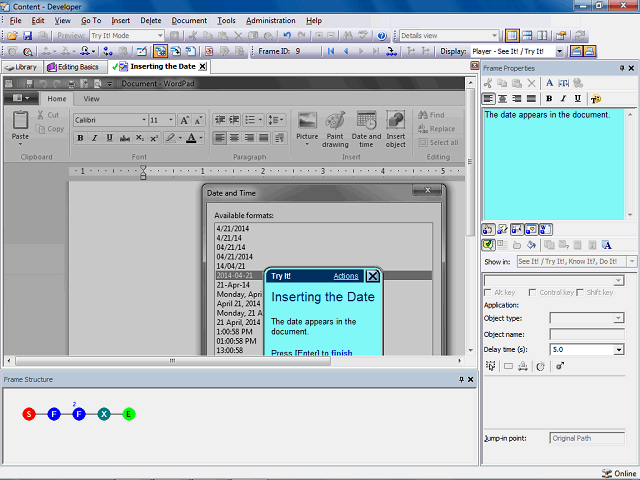Click the Underline icon in Frame Properties
This screenshot has height=480, width=640.
click(x=578, y=99)
